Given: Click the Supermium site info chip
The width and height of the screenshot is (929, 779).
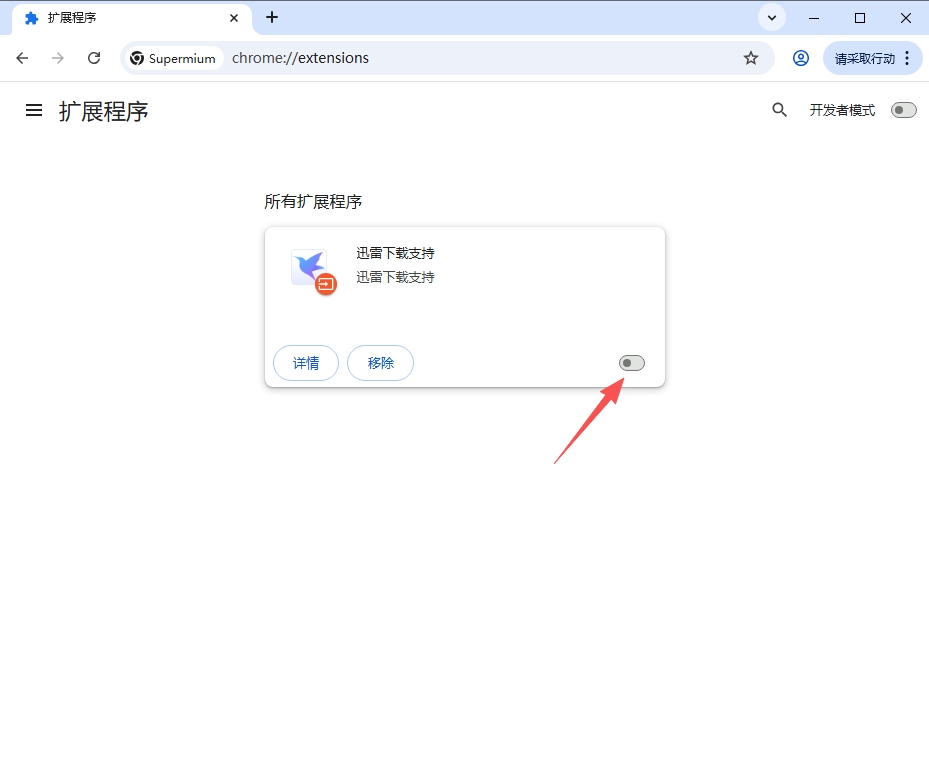Looking at the screenshot, I should pos(173,58).
